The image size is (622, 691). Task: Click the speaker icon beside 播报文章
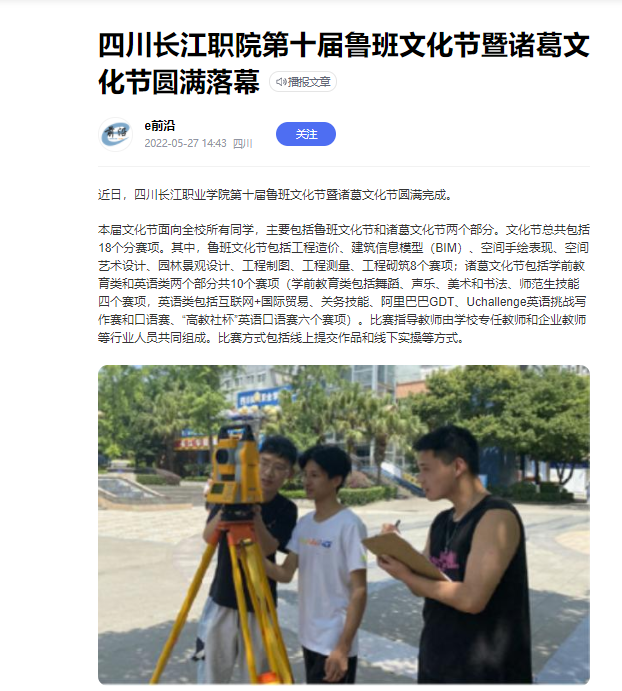[281, 82]
